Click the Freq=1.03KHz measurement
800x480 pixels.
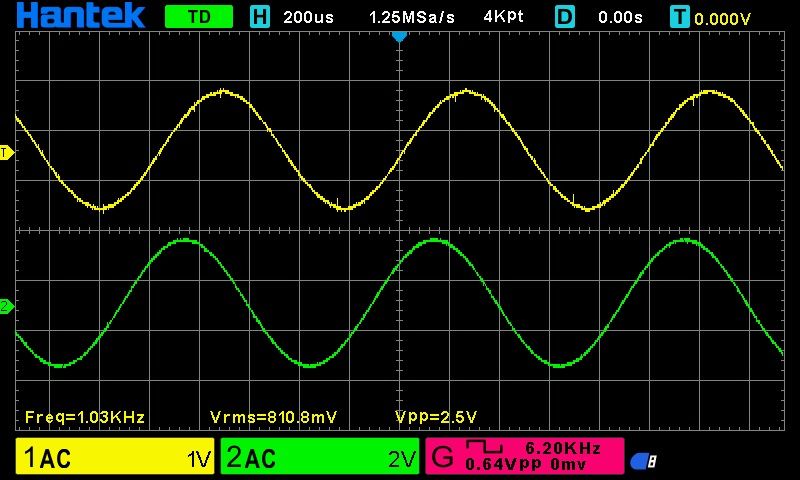pos(85,417)
